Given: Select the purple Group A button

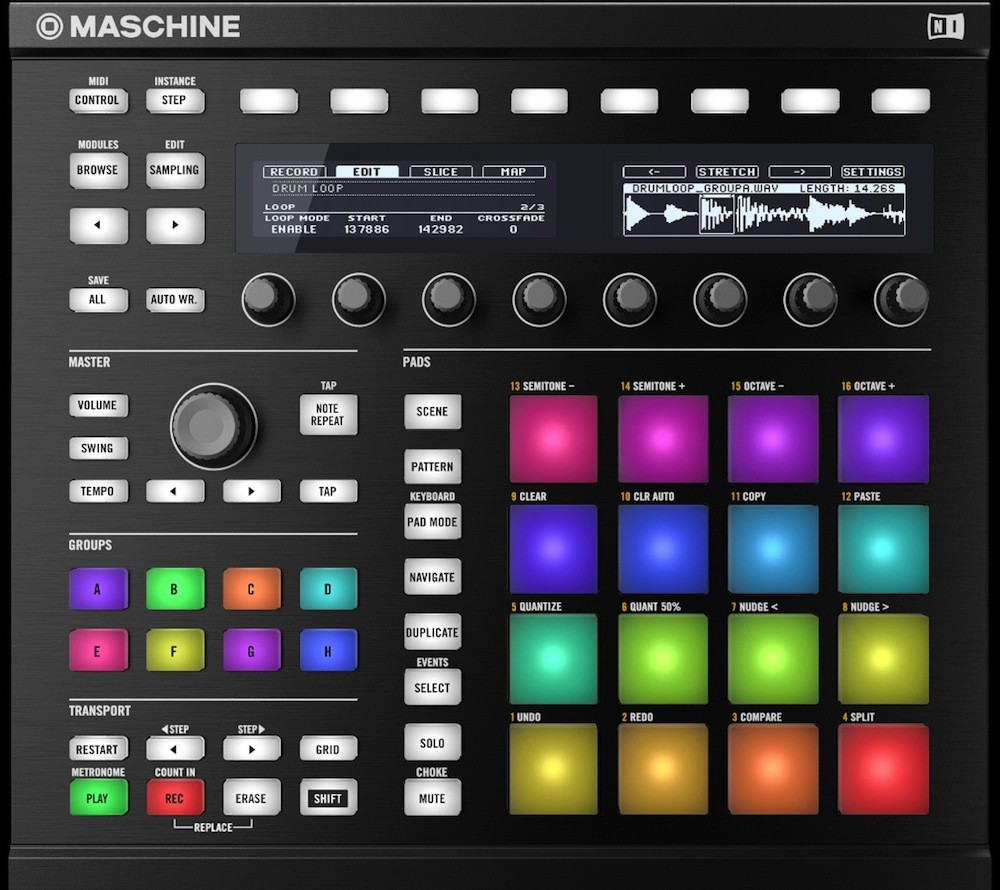Looking at the screenshot, I should point(98,588).
